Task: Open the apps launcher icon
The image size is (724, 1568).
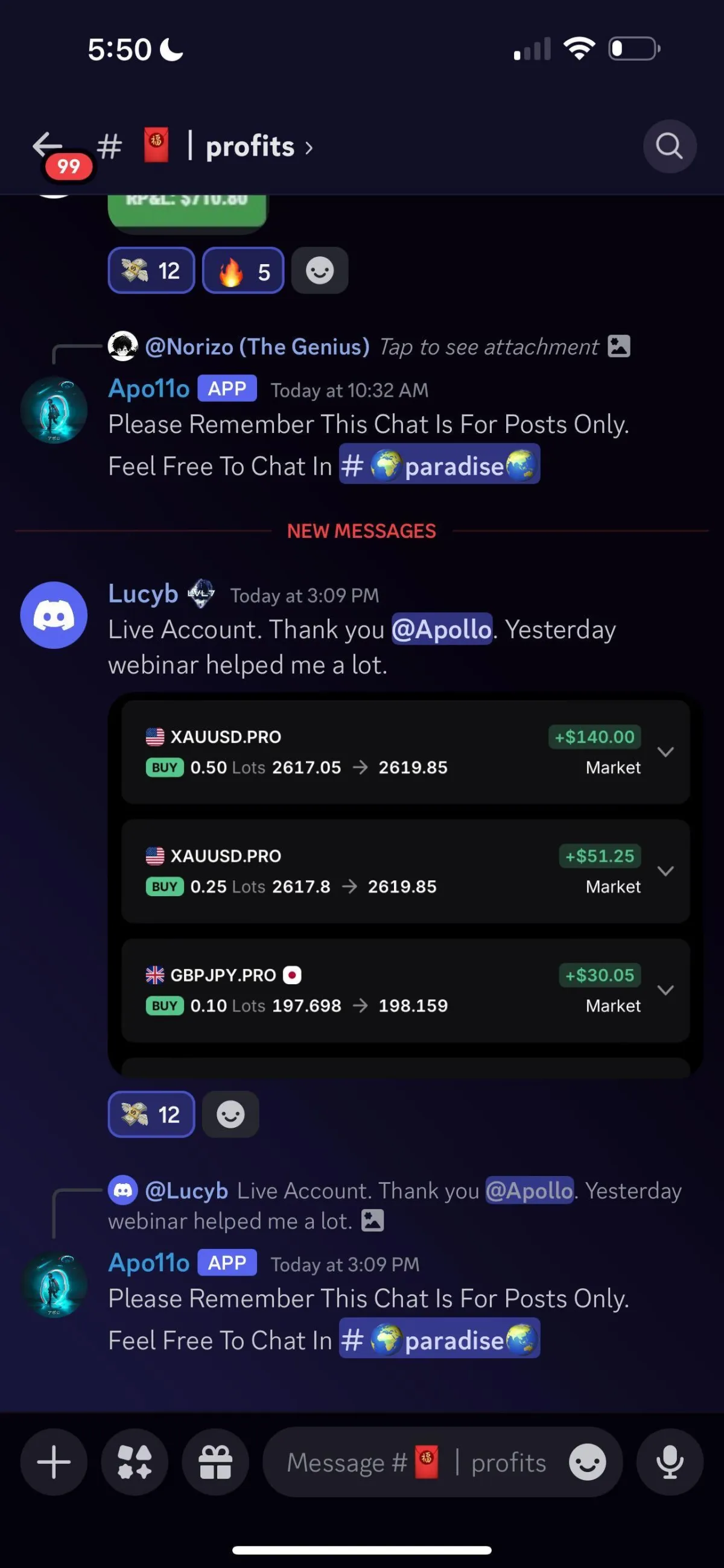Action: coord(135,1462)
